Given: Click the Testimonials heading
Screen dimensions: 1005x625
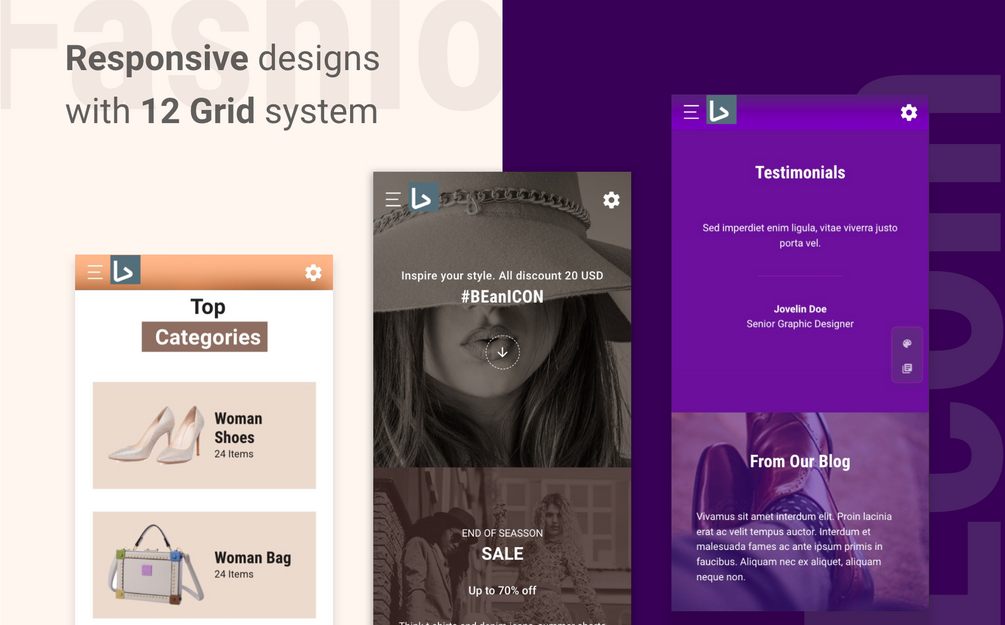Looking at the screenshot, I should pyautogui.click(x=800, y=172).
